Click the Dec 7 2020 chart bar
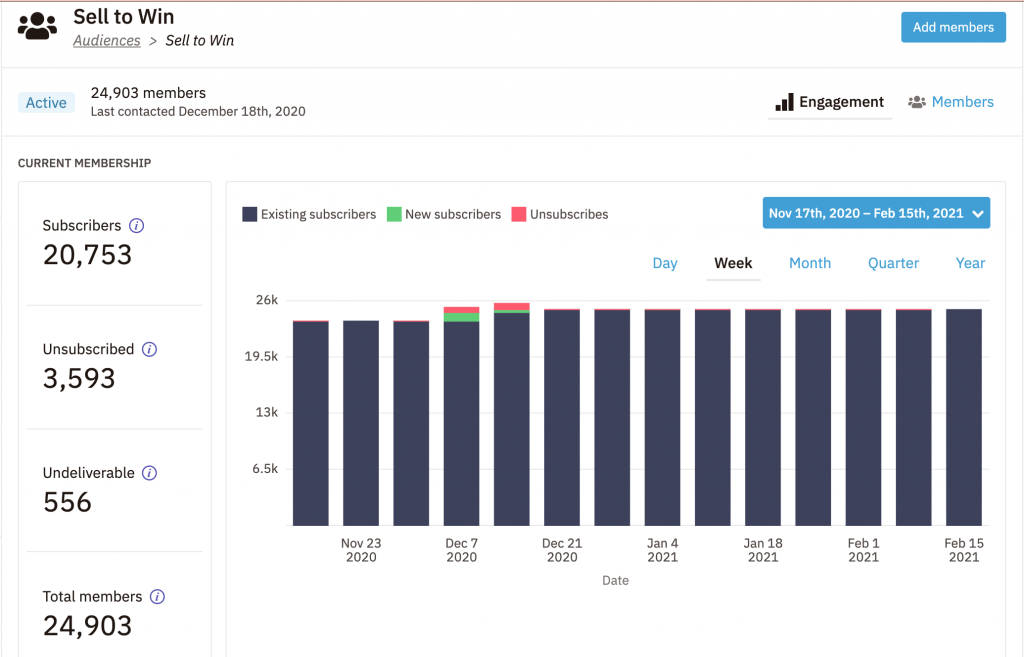This screenshot has width=1024, height=657. coord(461,416)
